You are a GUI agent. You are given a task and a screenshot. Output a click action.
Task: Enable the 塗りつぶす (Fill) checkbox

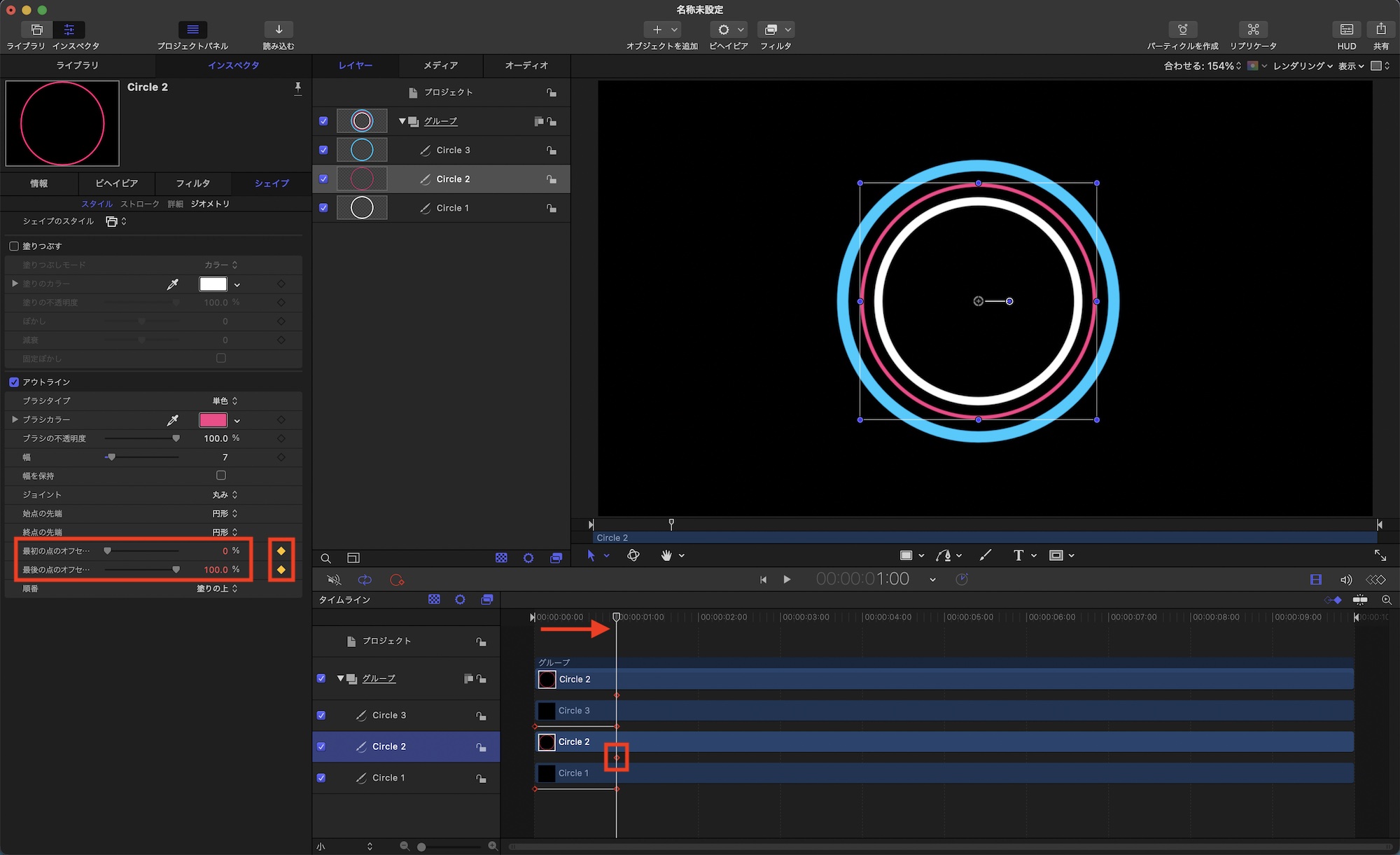pyautogui.click(x=14, y=246)
